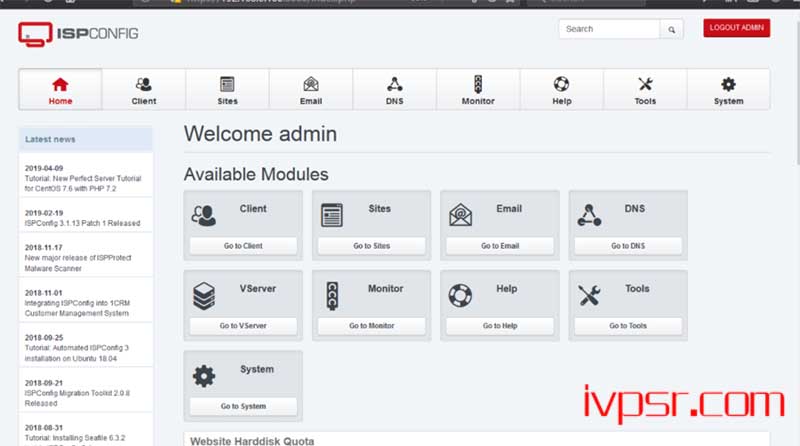Click the Client module title text
The image size is (800, 446).
pos(253,209)
